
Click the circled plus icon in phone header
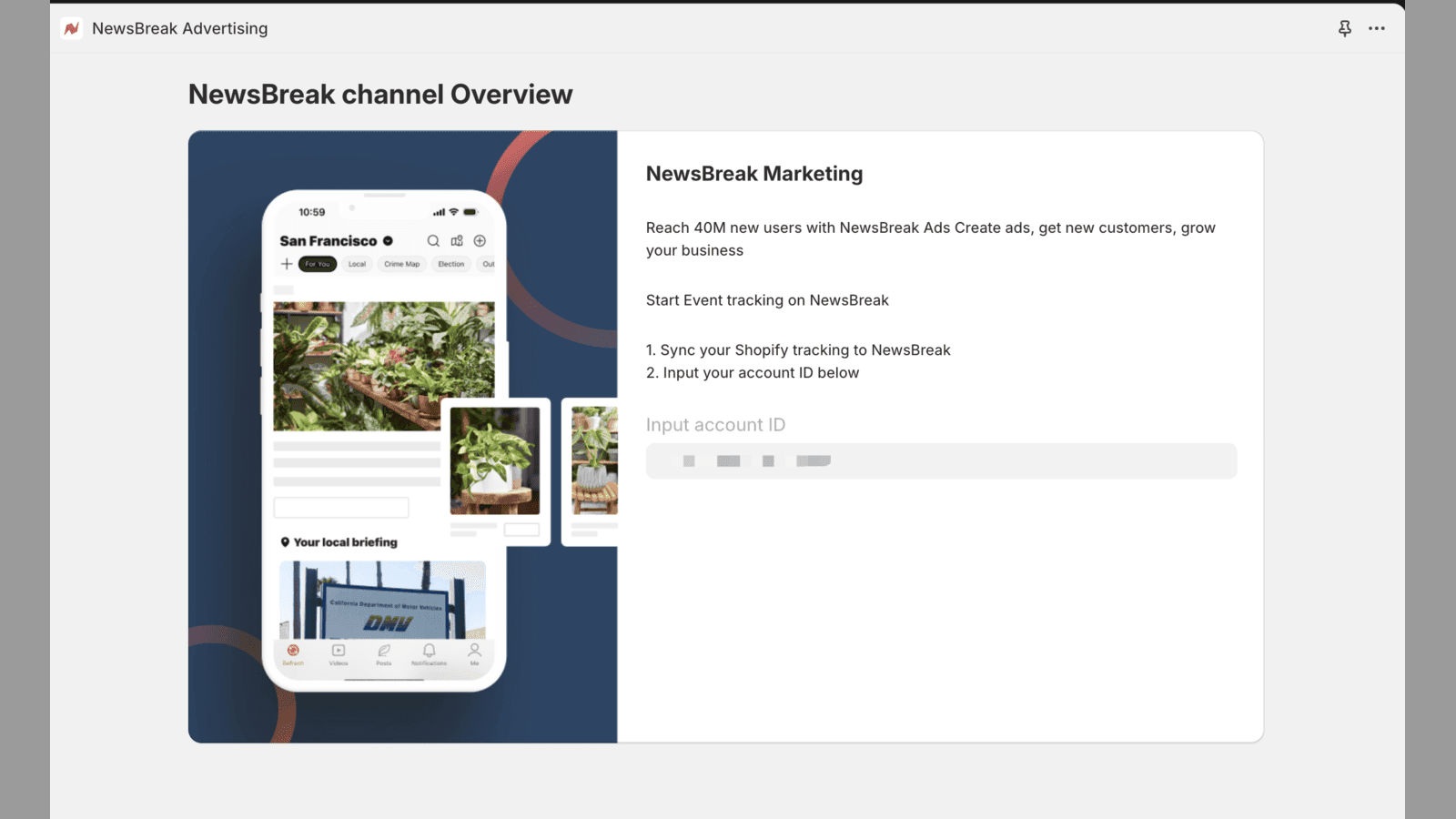tap(480, 240)
